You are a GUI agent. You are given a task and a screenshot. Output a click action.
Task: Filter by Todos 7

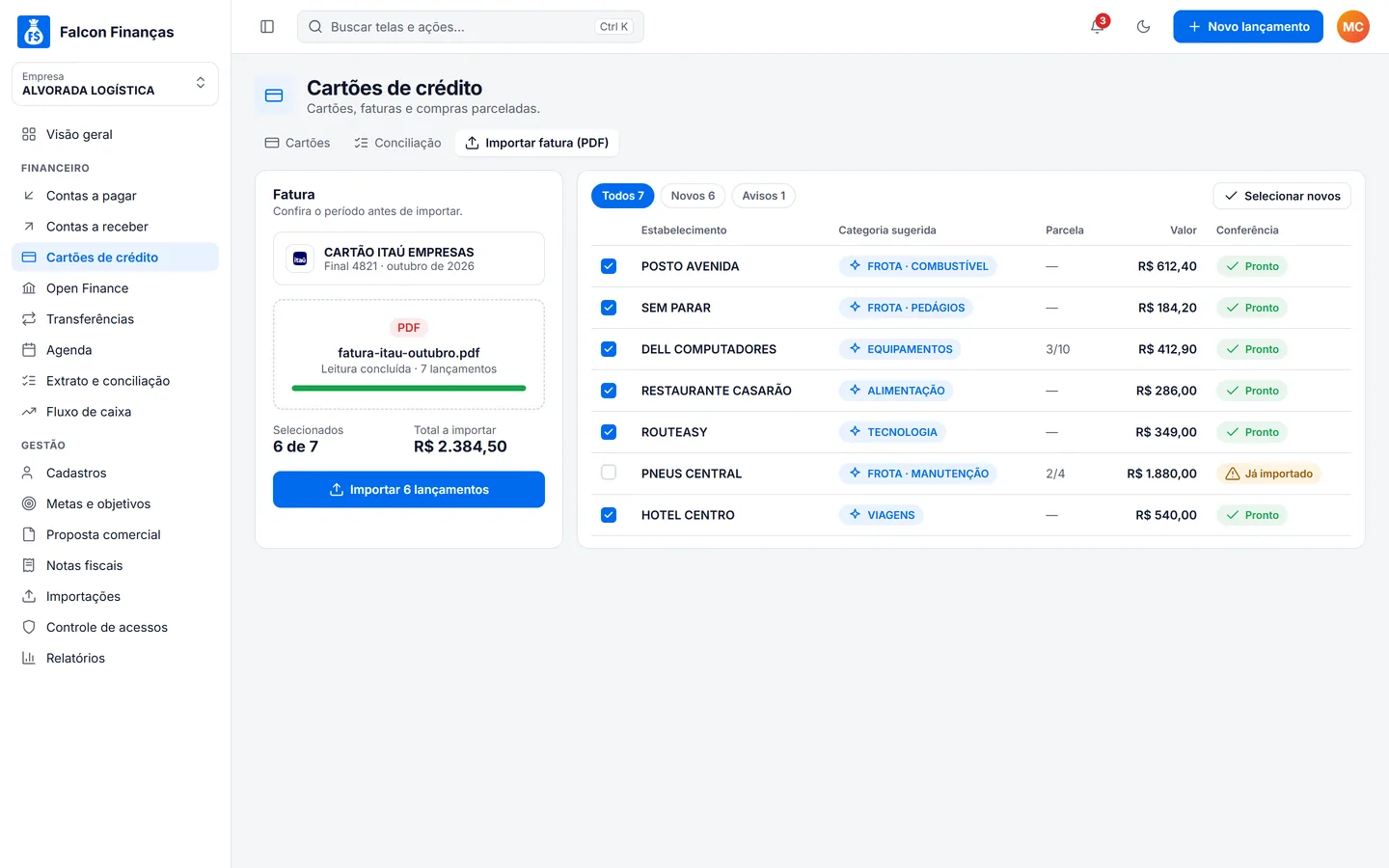point(623,196)
